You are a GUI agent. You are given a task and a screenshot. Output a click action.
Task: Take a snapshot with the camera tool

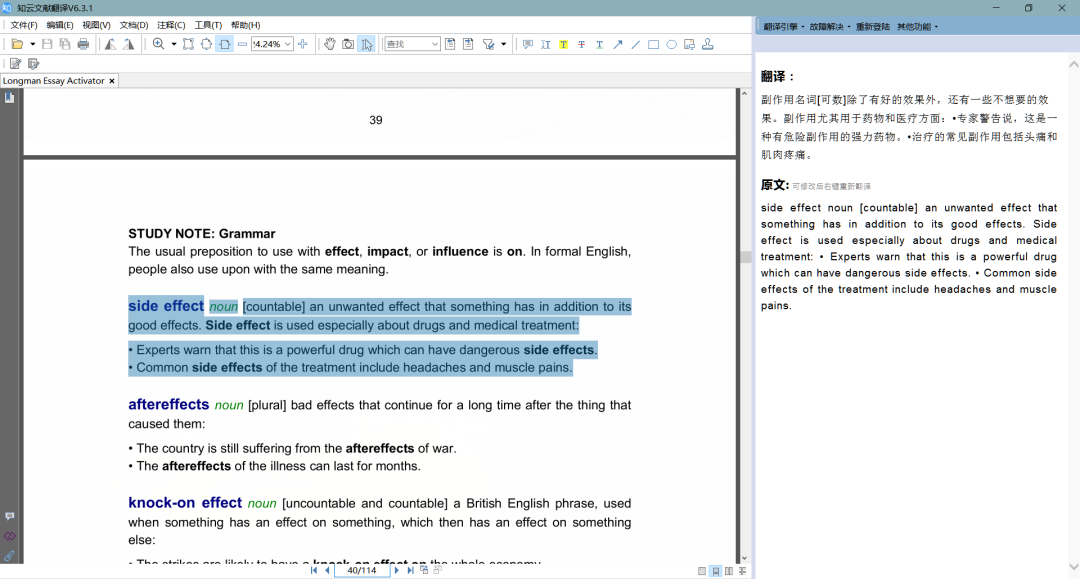point(347,44)
